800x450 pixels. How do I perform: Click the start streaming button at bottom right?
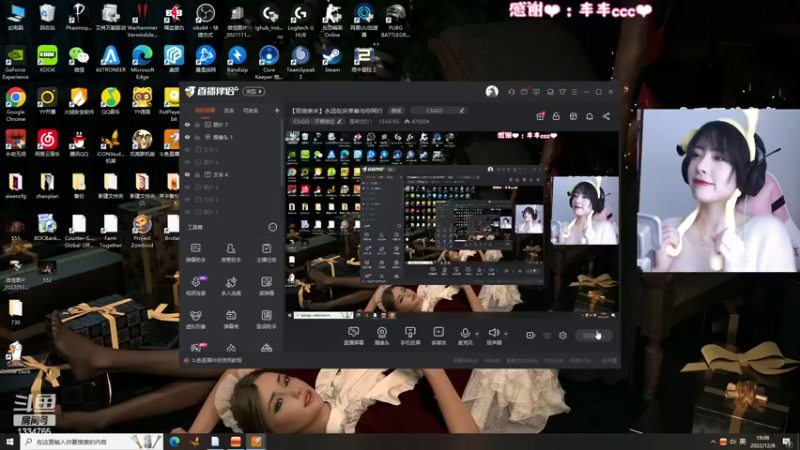(594, 335)
